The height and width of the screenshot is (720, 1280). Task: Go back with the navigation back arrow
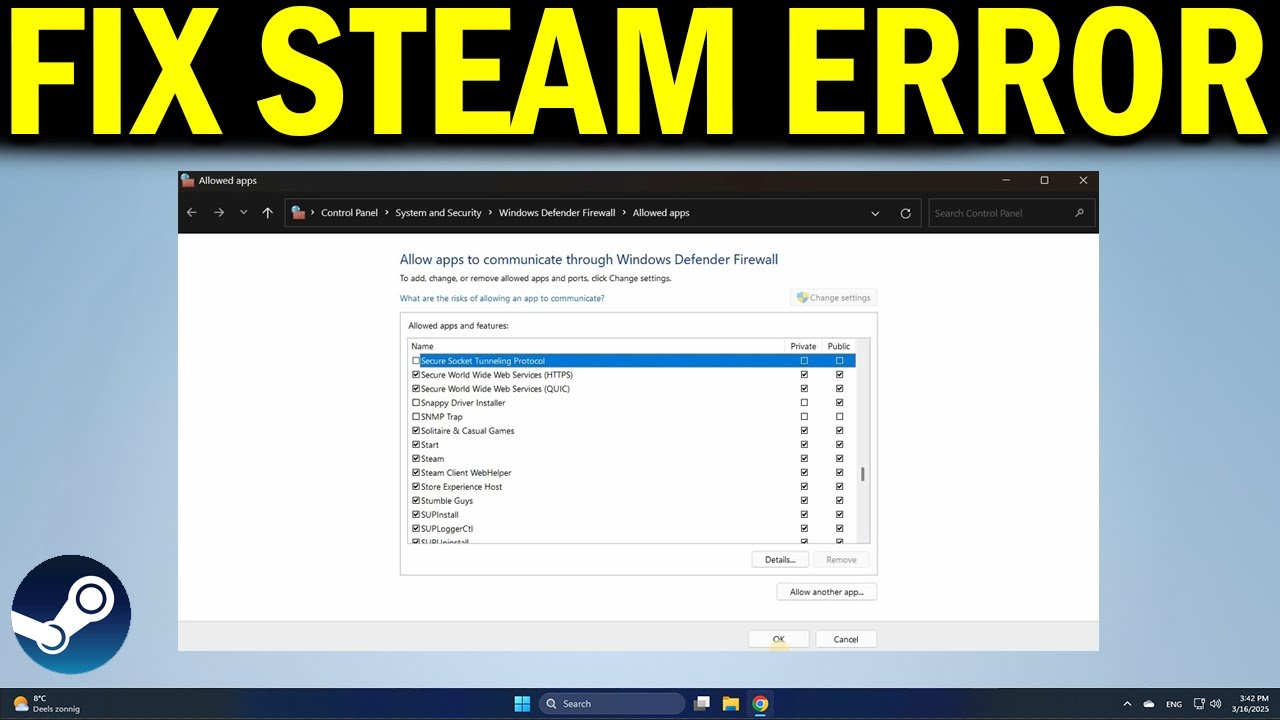pyautogui.click(x=192, y=213)
